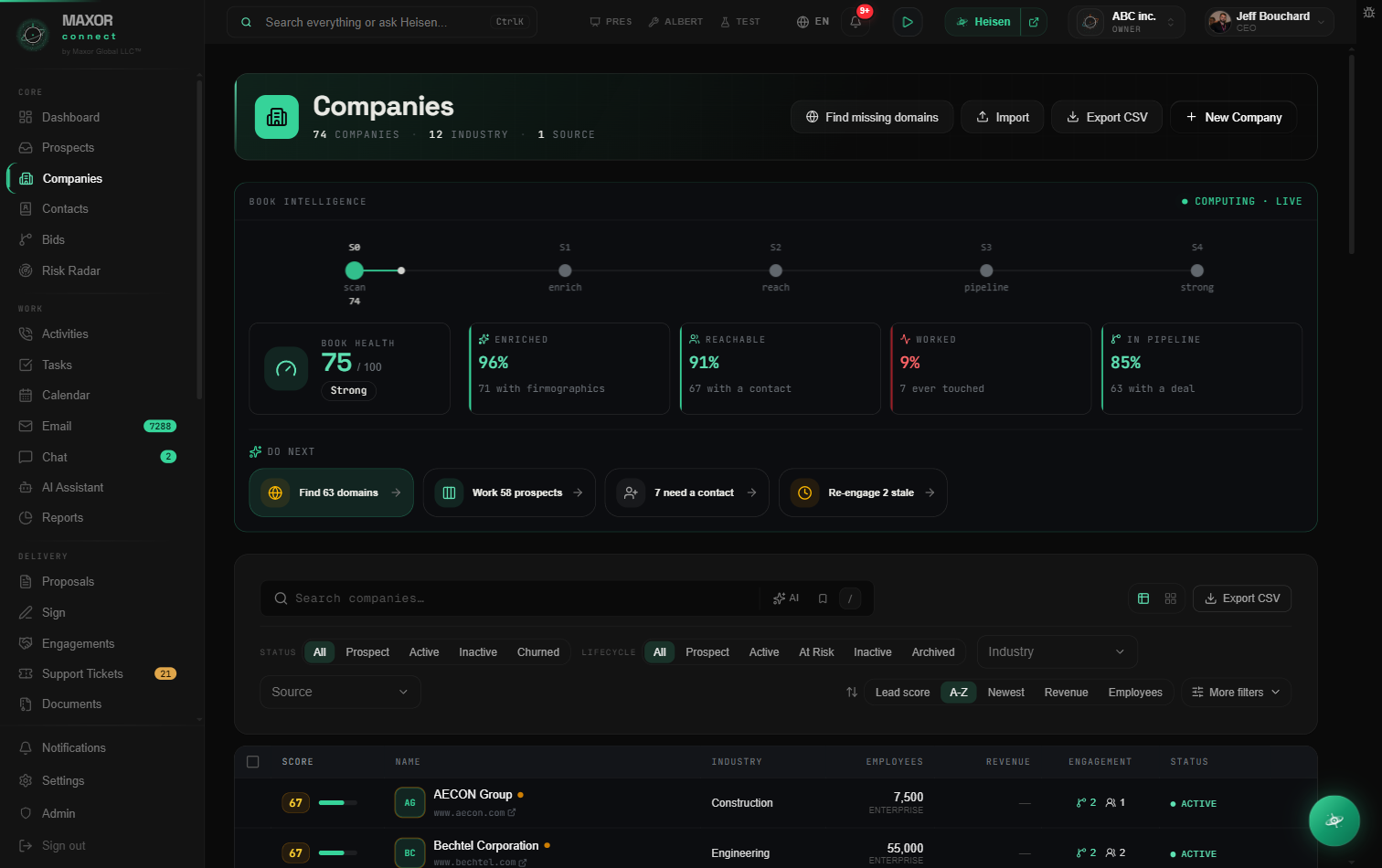This screenshot has height=868, width=1382.
Task: Select all companies header checkbox
Action: pos(253,761)
